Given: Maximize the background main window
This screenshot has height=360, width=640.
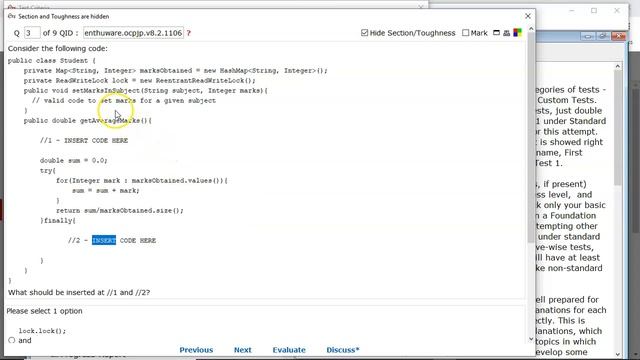Looking at the screenshot, I should click(594, 11).
